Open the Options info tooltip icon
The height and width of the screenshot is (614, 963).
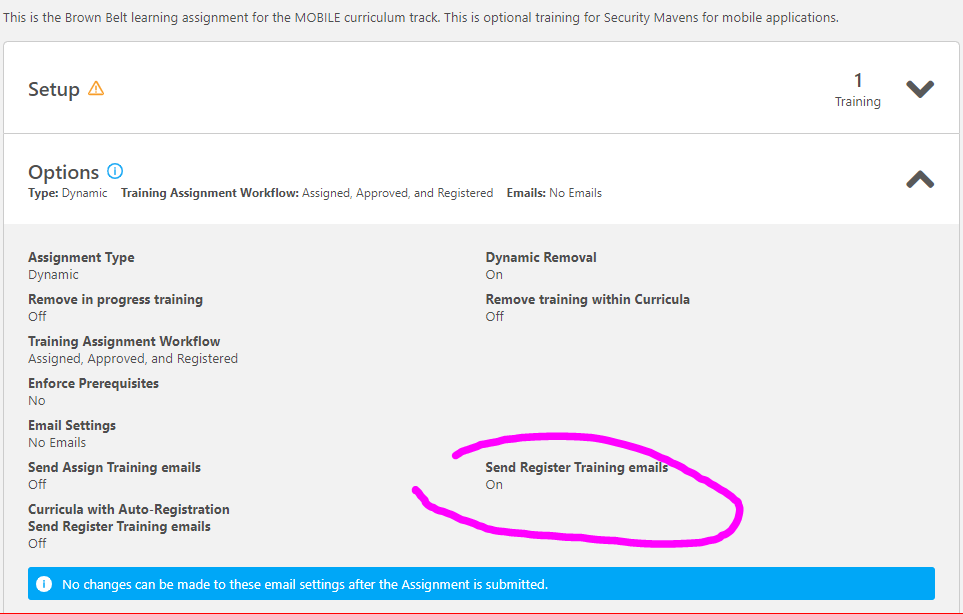113,169
